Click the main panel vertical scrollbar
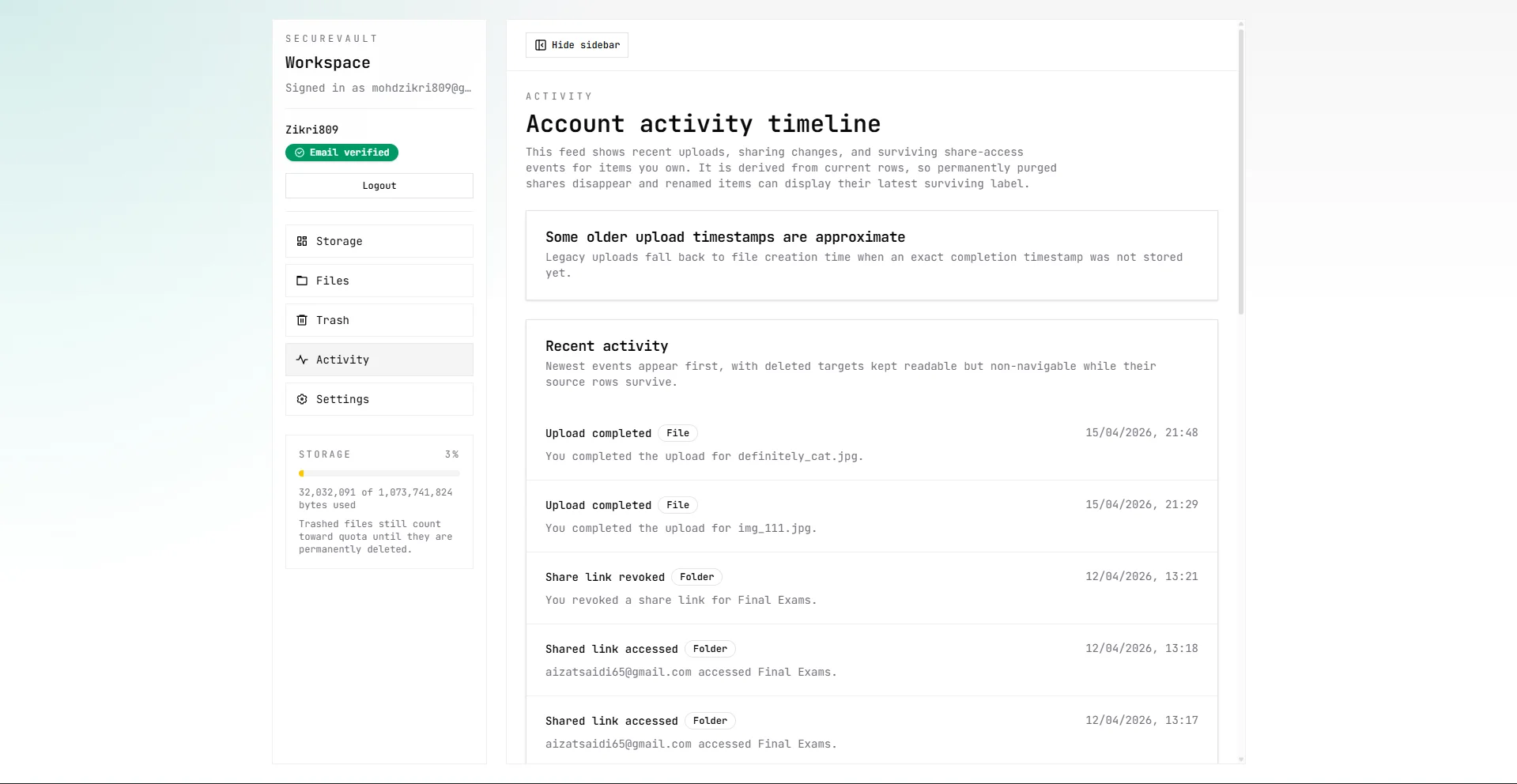This screenshot has height=784, width=1517. point(1241,171)
